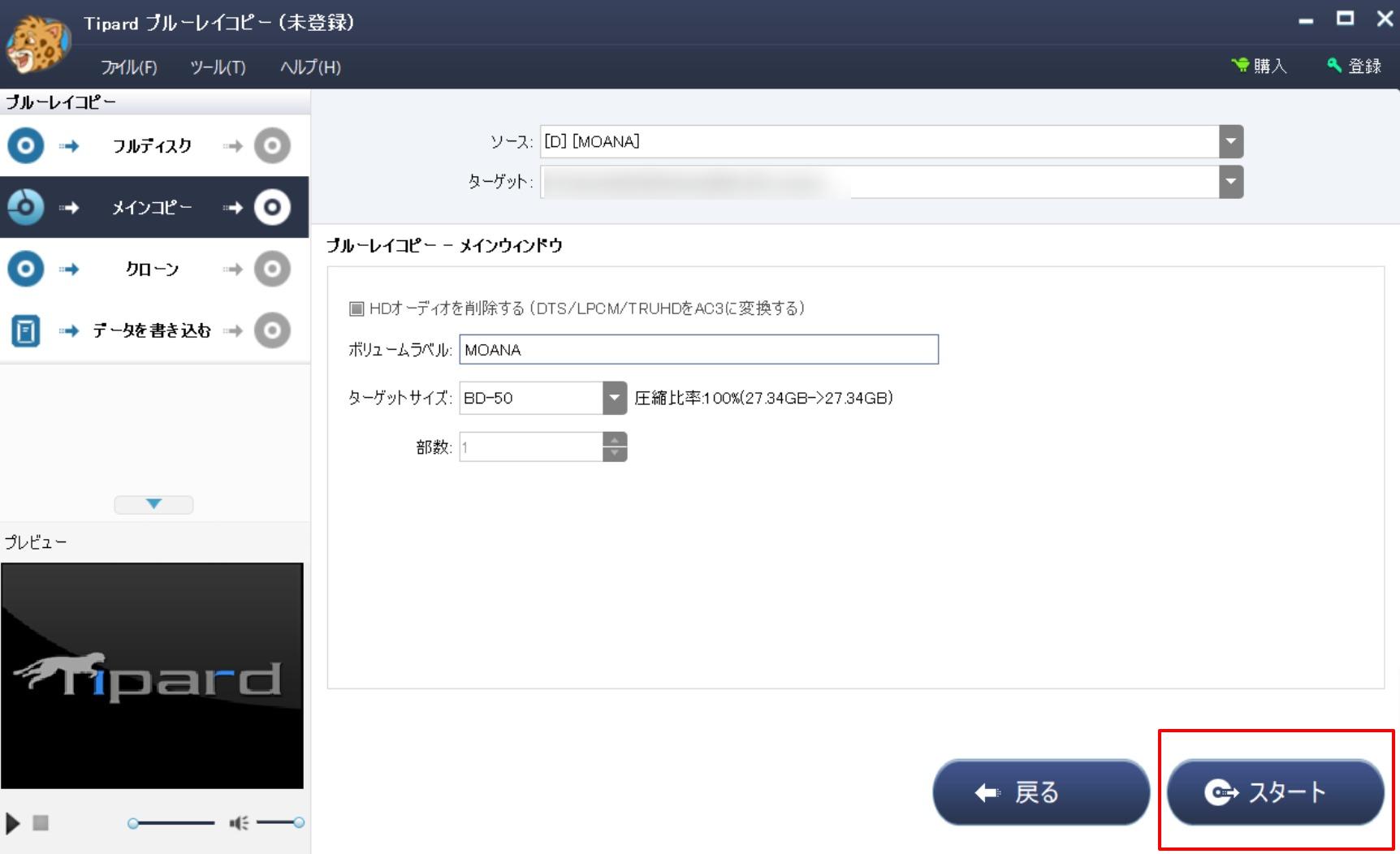The width and height of the screenshot is (1400, 854).
Task: Click the スタート start button
Action: coord(1275,792)
